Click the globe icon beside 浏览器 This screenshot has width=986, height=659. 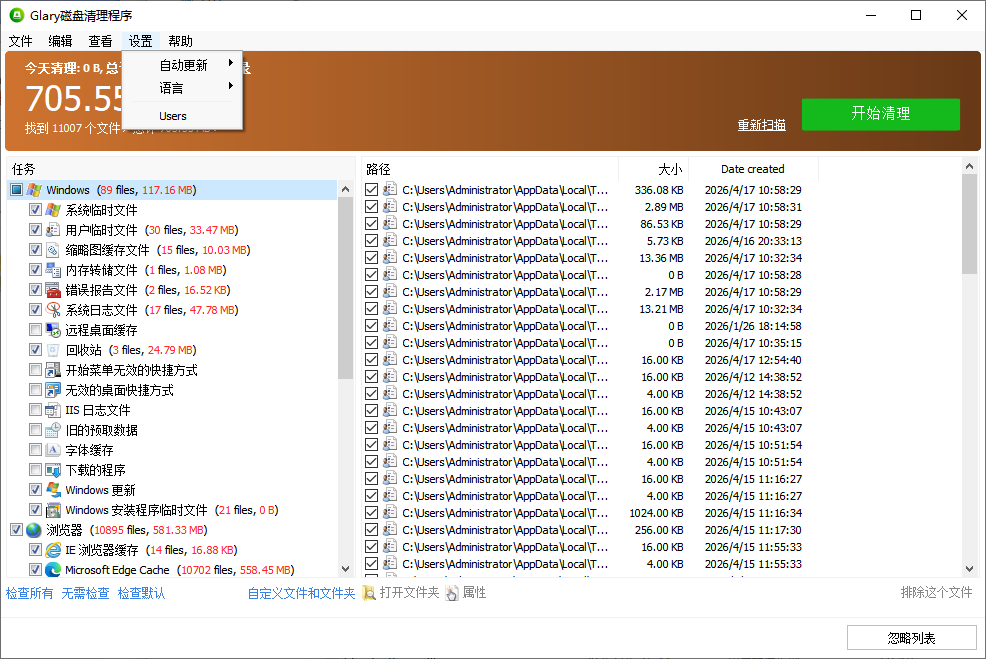point(33,529)
